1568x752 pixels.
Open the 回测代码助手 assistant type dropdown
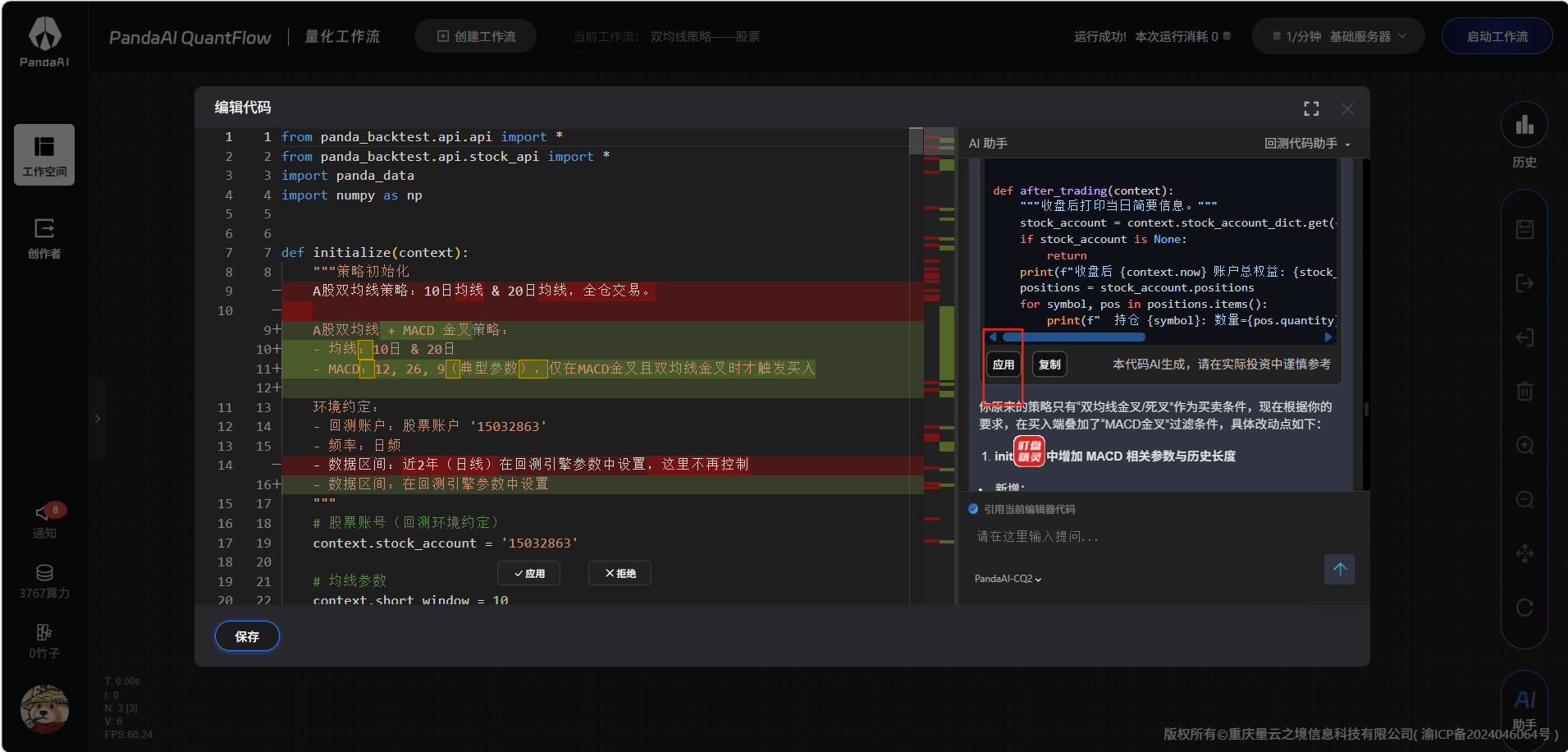click(x=1307, y=144)
